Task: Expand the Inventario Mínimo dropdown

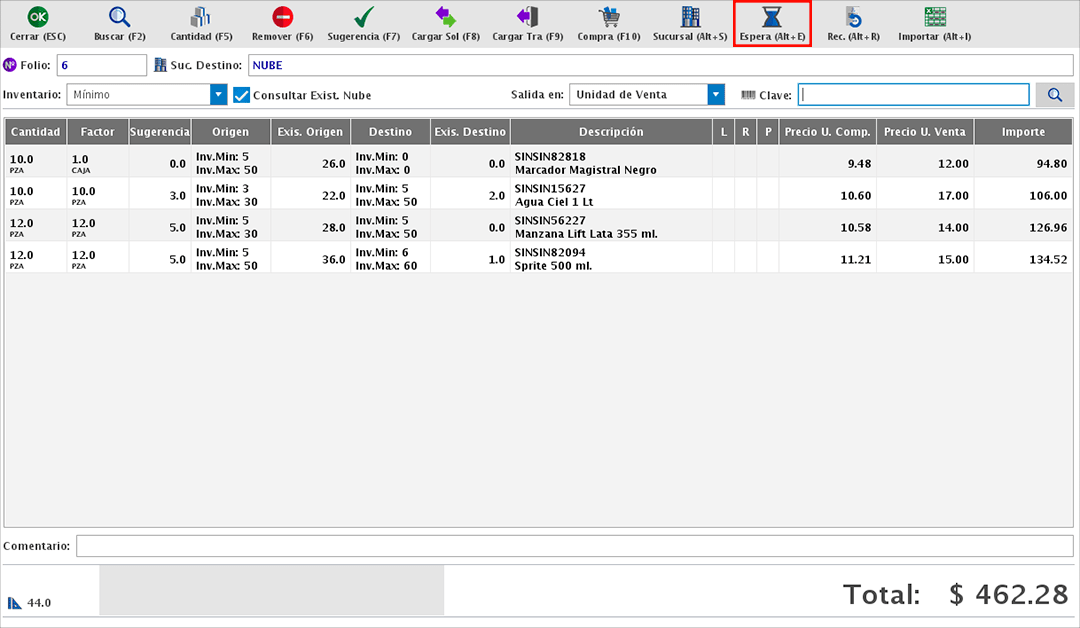Action: click(218, 95)
